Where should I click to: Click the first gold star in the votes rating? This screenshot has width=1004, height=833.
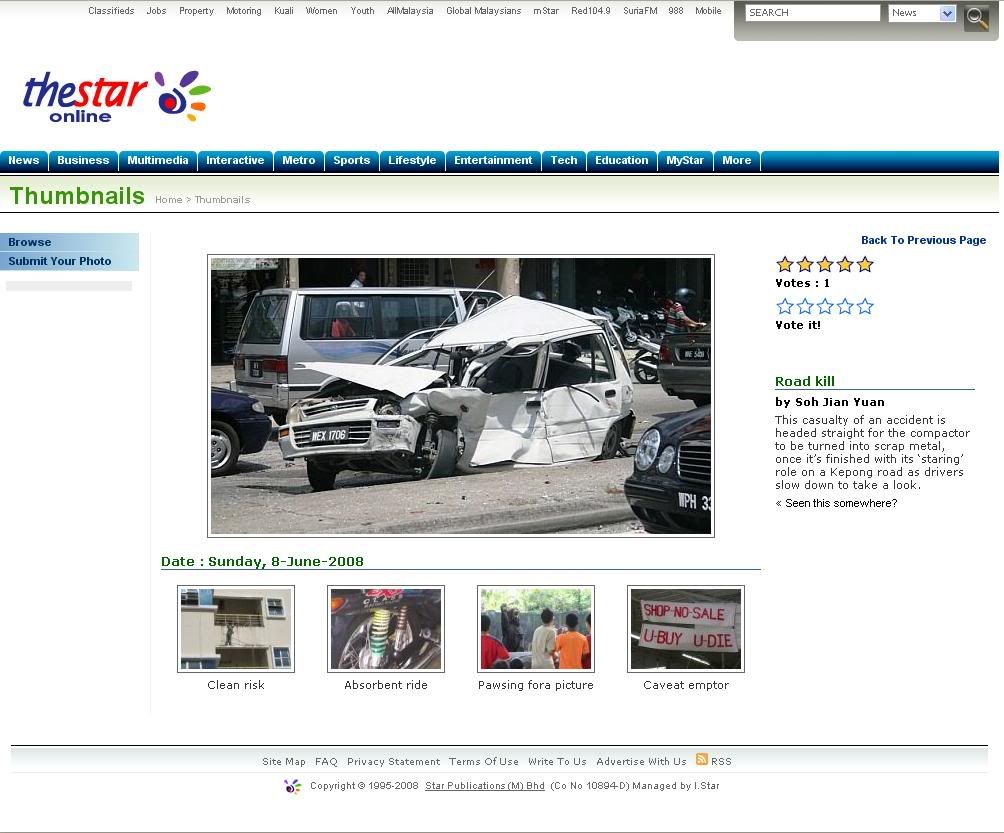click(784, 264)
